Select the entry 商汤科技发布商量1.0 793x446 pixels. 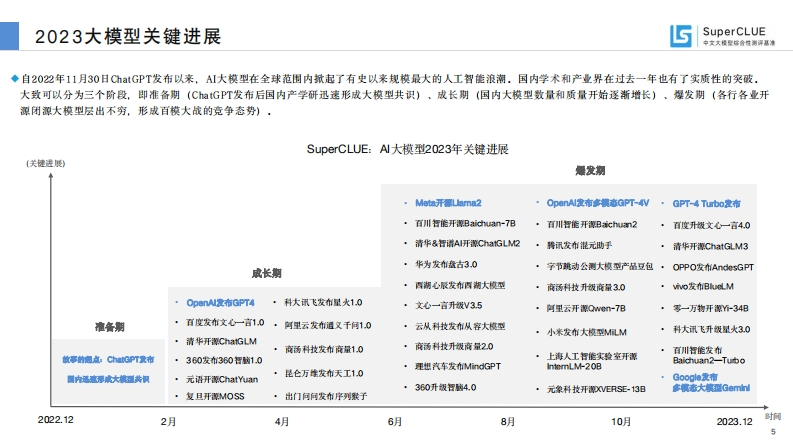click(324, 349)
